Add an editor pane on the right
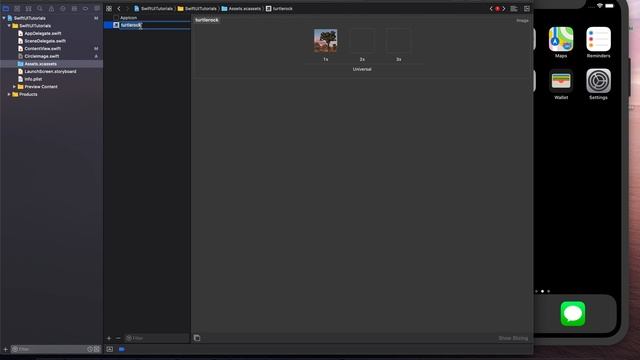This screenshot has width=640, height=360. pos(527,9)
